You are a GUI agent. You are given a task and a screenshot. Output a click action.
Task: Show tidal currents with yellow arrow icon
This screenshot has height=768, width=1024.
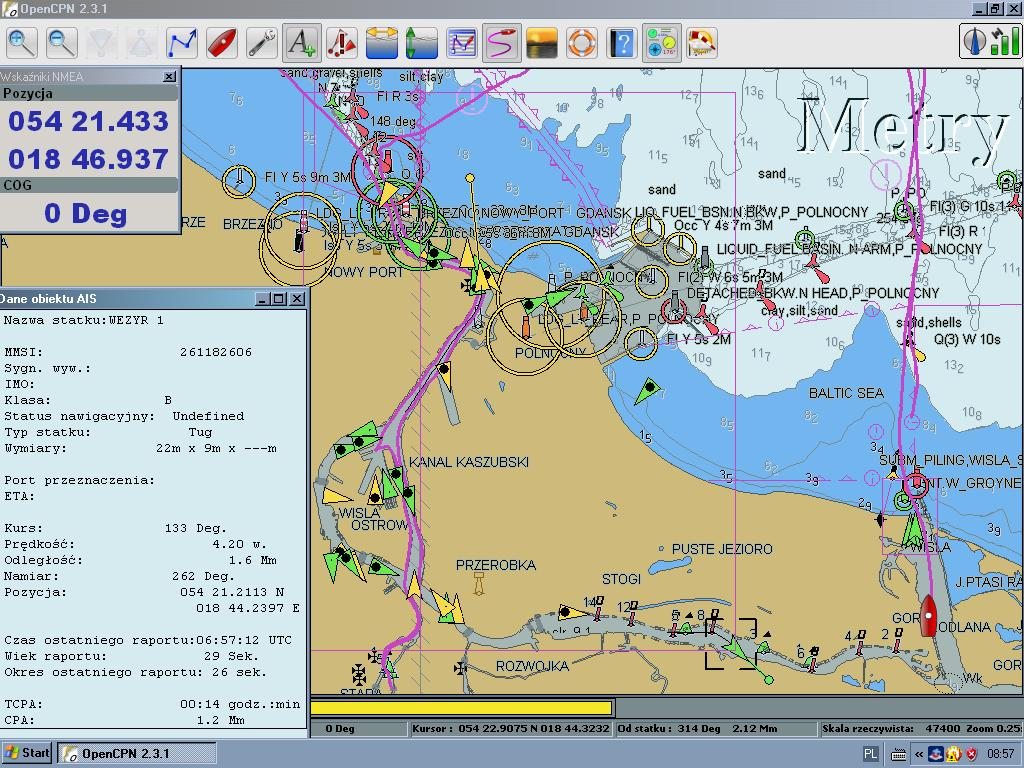tap(382, 43)
